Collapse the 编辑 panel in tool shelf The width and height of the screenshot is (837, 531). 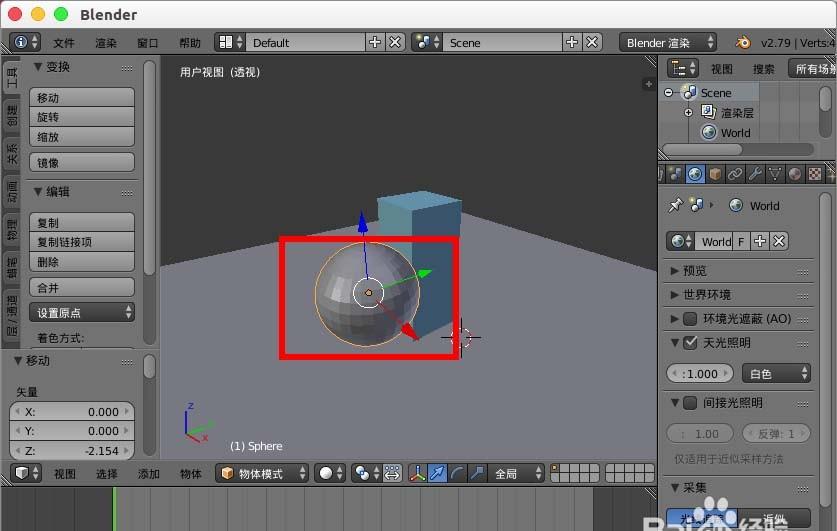[38, 192]
